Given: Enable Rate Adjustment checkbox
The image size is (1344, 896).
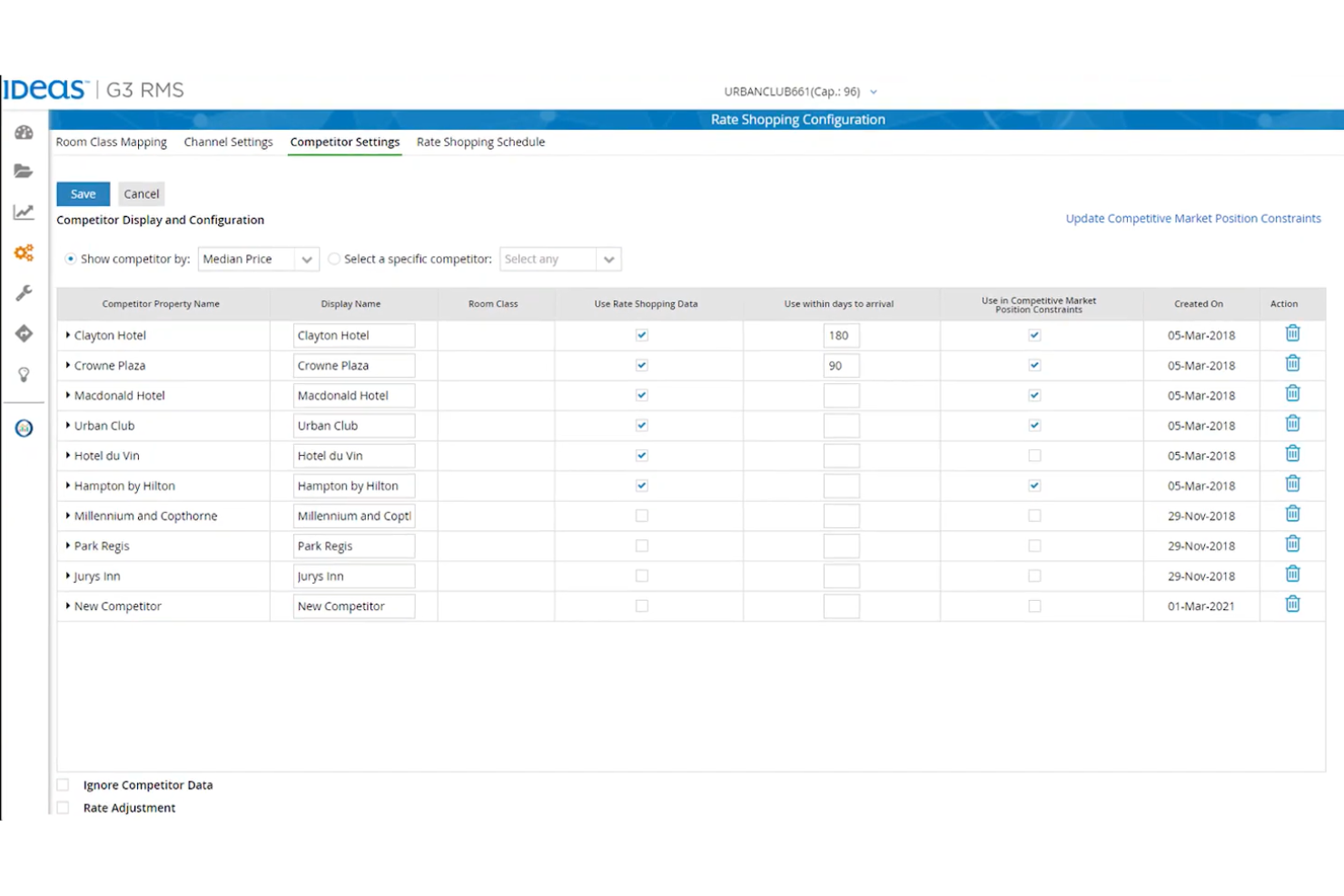Looking at the screenshot, I should click(x=63, y=808).
